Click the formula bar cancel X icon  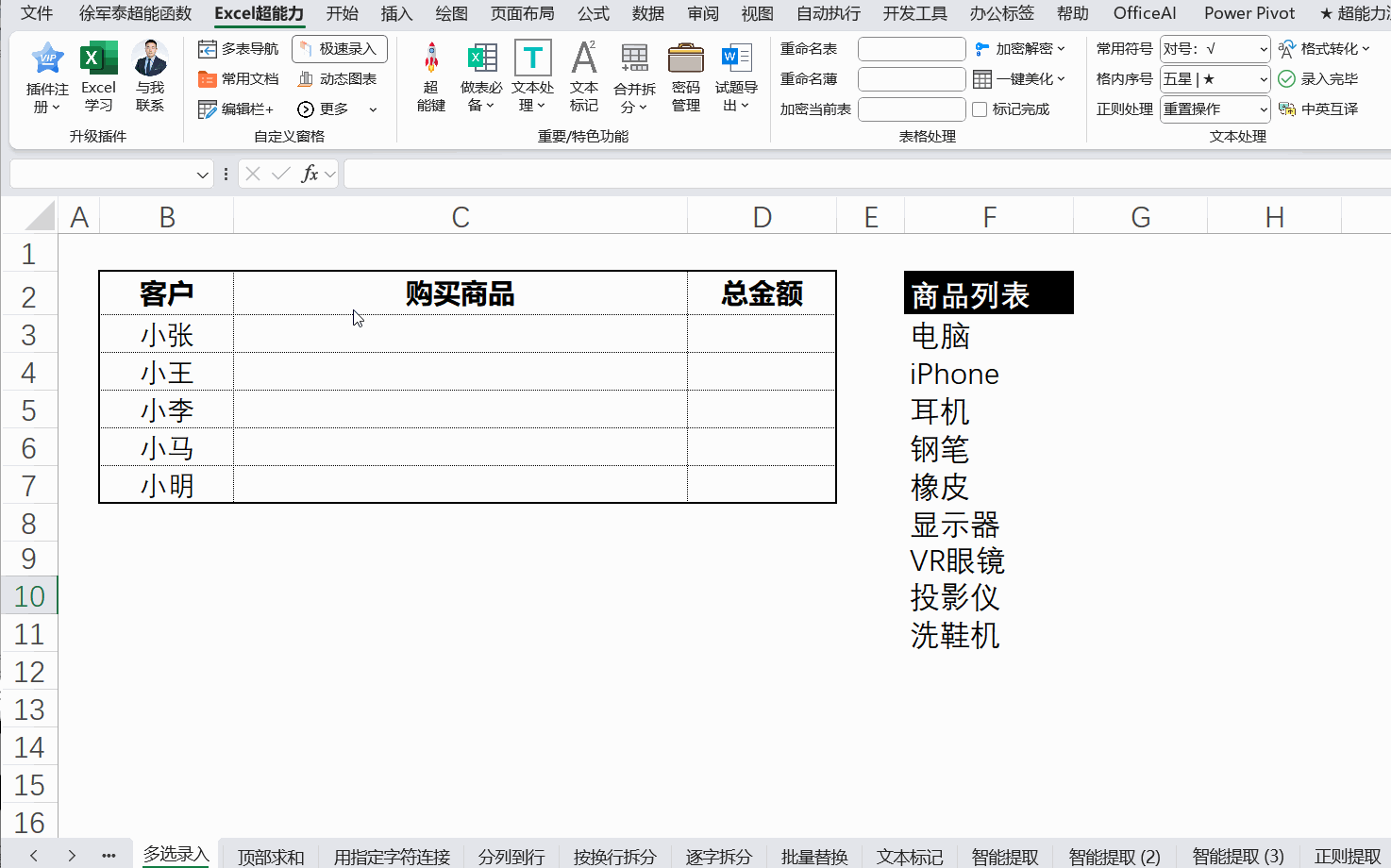coord(253,174)
